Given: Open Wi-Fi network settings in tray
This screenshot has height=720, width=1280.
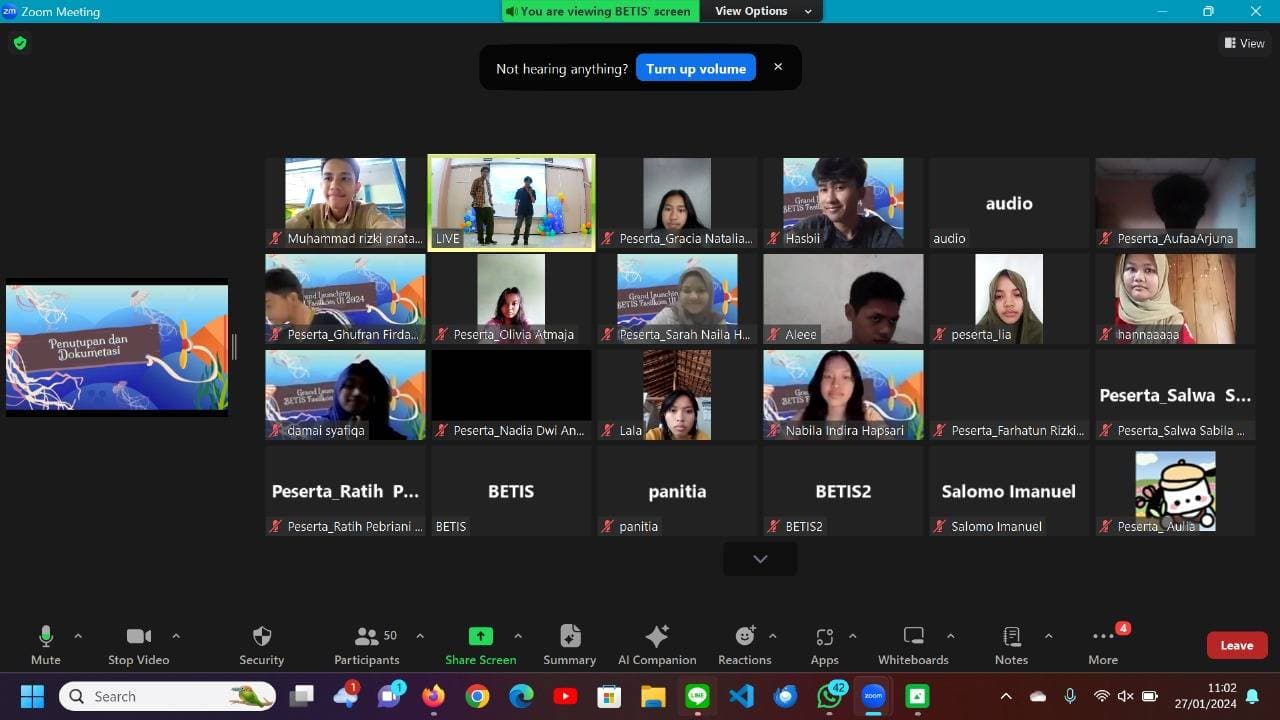Looking at the screenshot, I should point(1102,696).
